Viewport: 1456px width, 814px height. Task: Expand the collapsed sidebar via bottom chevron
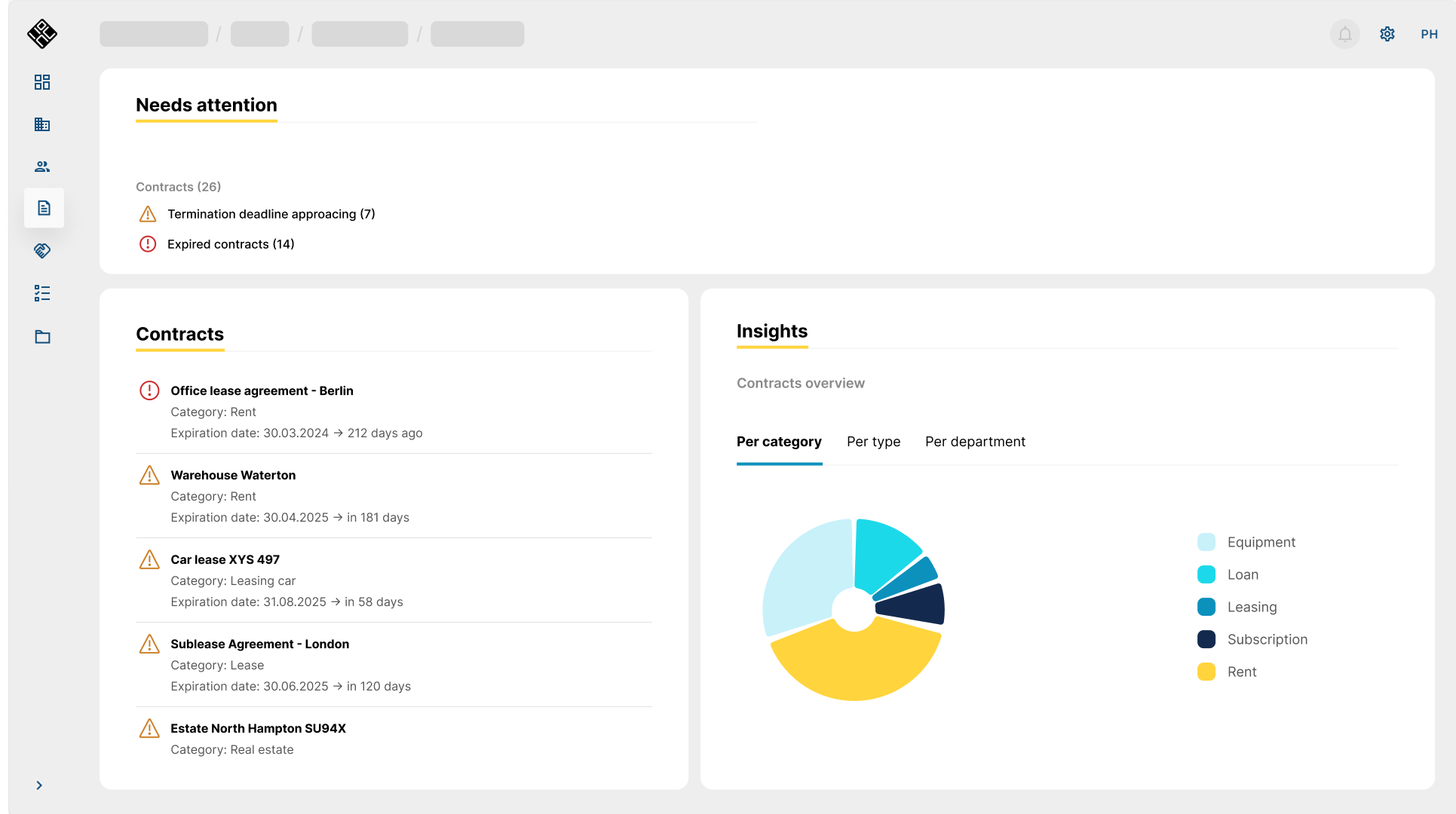point(39,785)
